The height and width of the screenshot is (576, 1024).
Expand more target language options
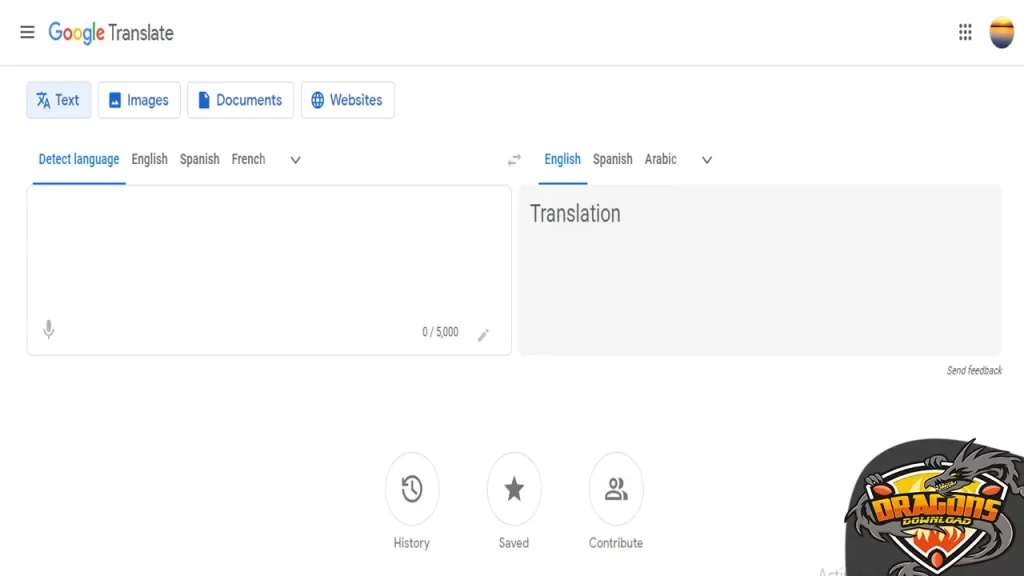[x=706, y=159]
